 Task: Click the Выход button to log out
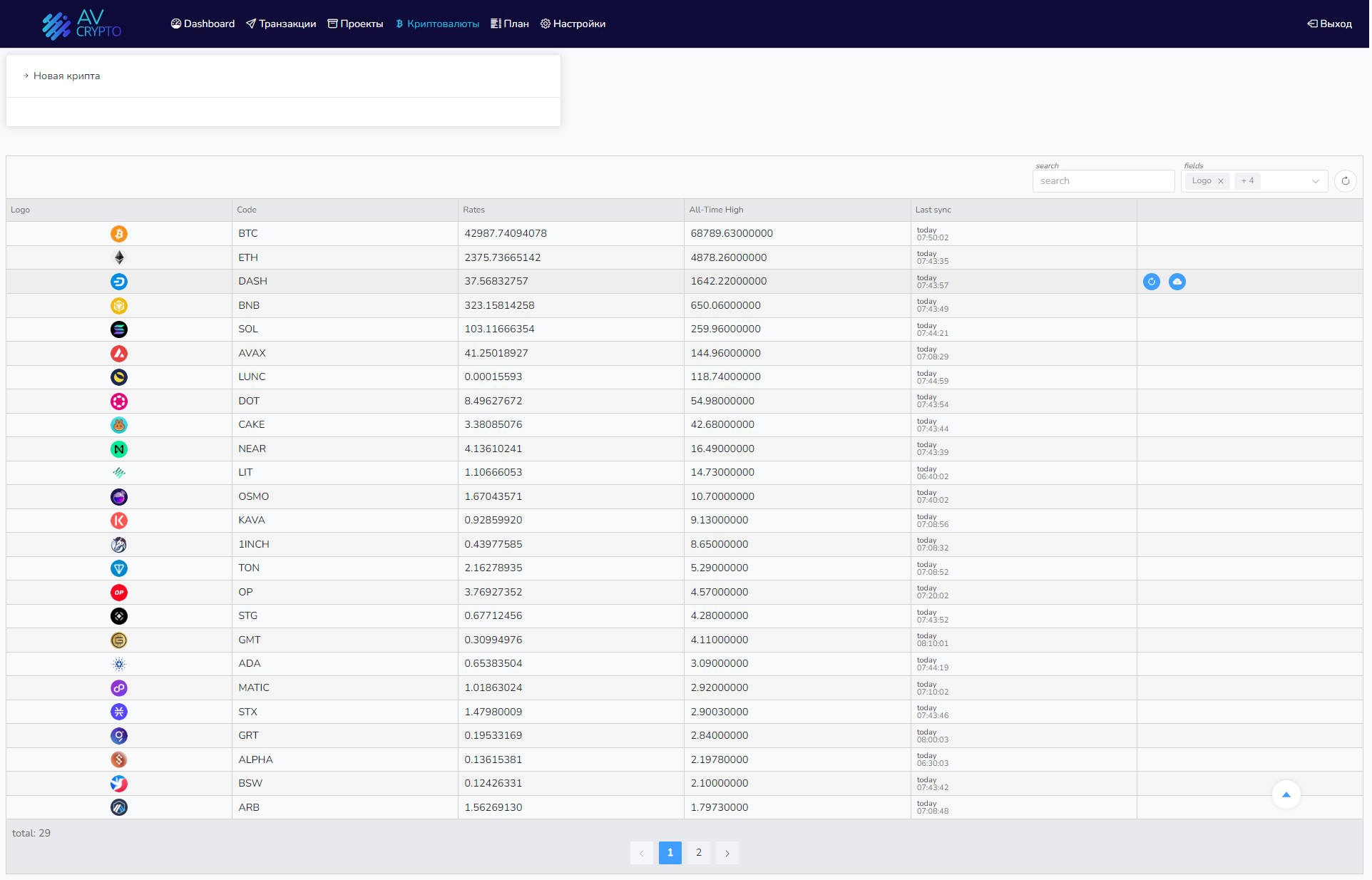click(x=1329, y=24)
